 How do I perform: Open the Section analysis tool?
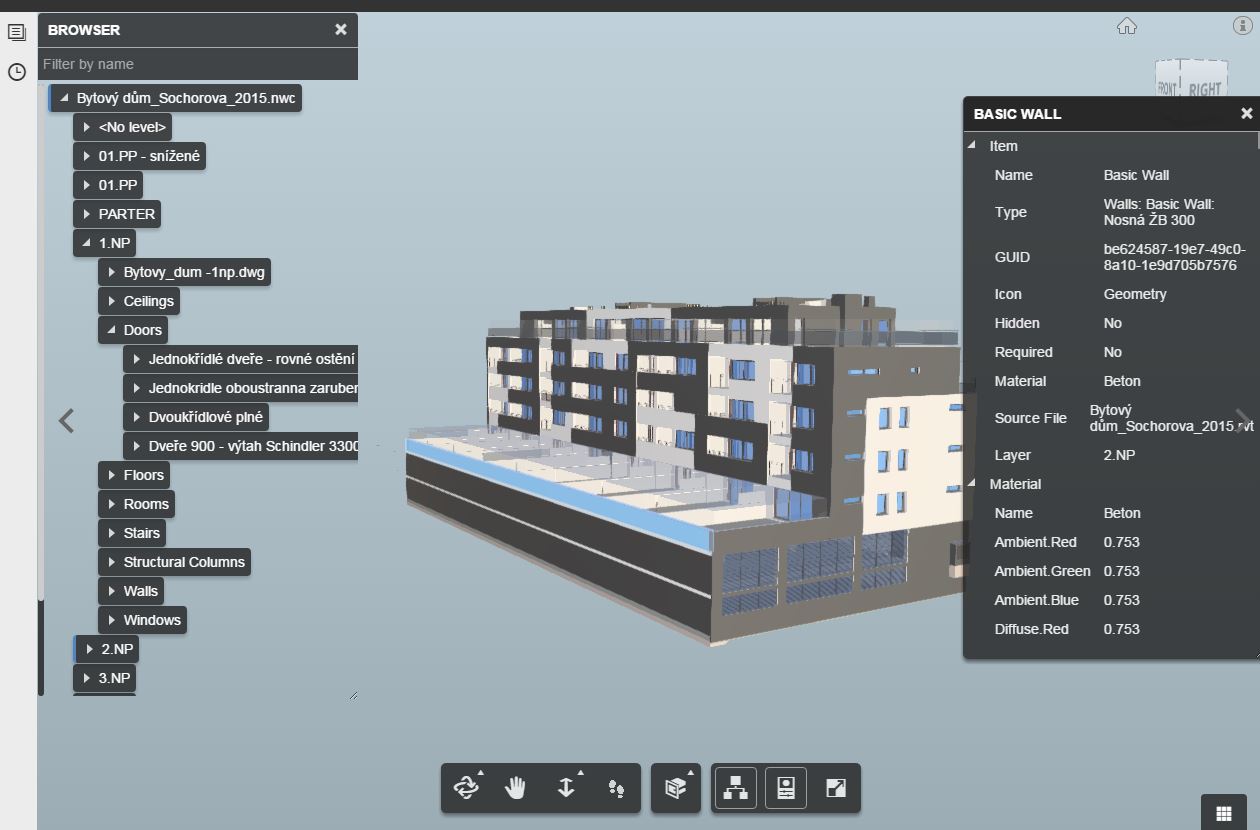(675, 788)
